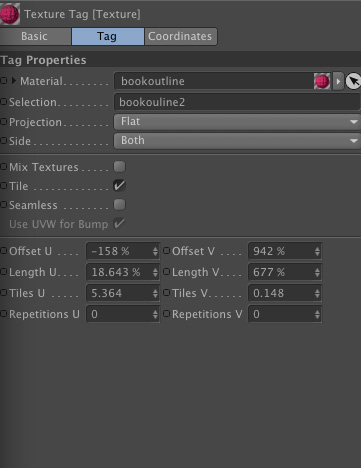Click keyframe dot beside Offset U
361x468 pixels.
(3, 251)
